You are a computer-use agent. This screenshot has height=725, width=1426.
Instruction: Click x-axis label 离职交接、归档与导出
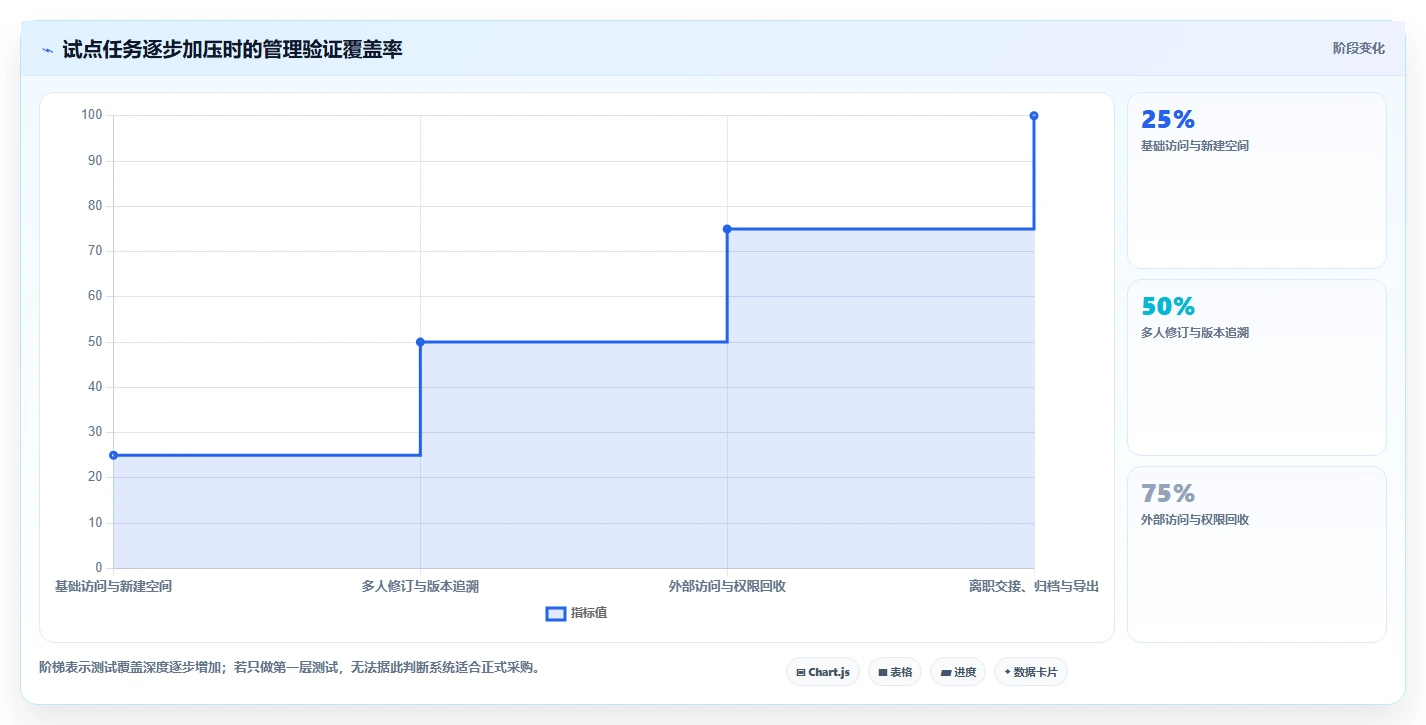(x=1034, y=587)
